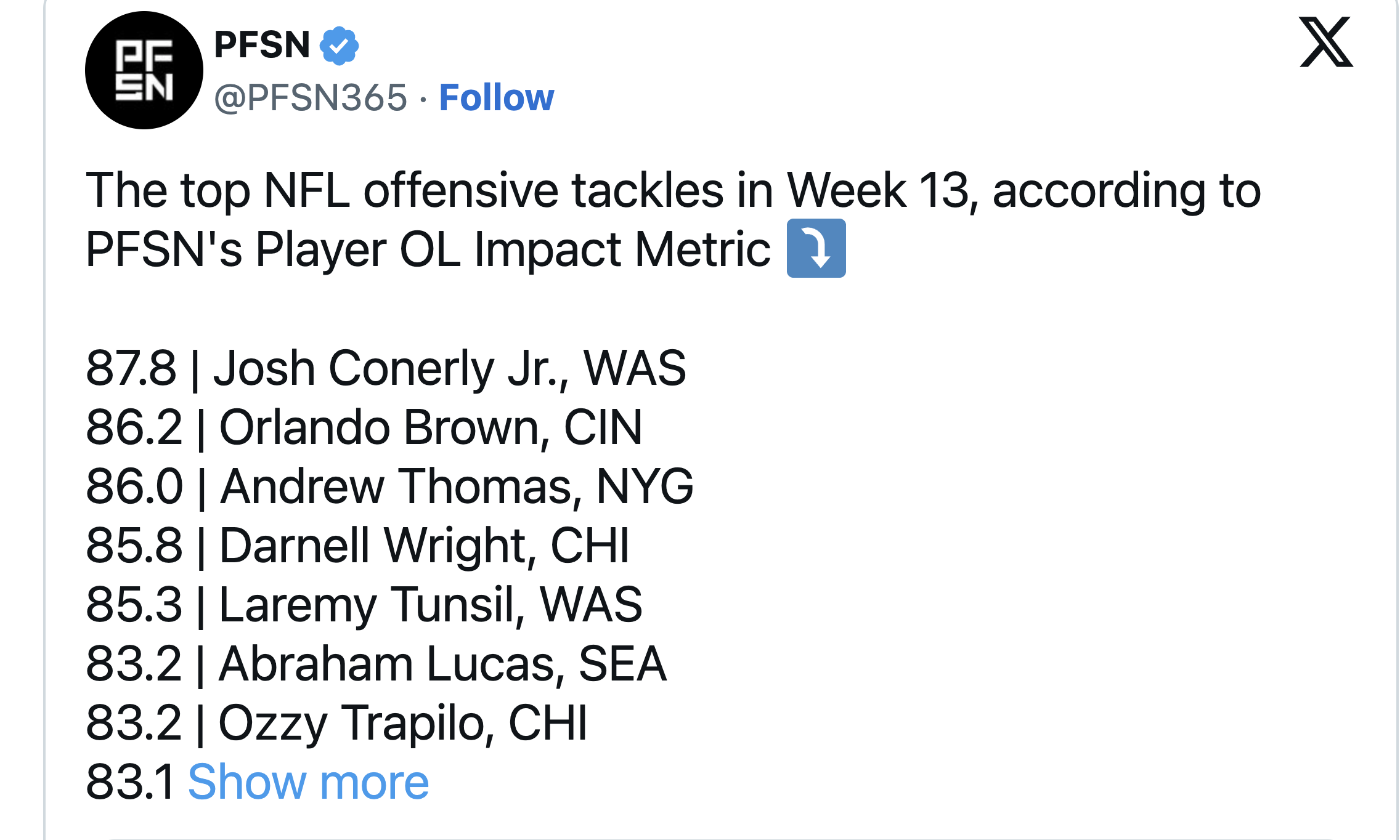
Task: Click the Josh Conerly Jr., WAS line
Action: tap(450, 368)
